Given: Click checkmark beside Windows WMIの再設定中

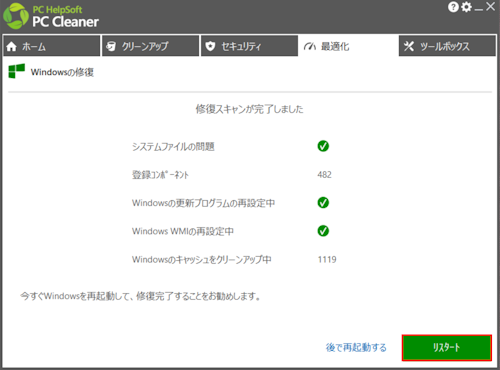Looking at the screenshot, I should coord(323,231).
